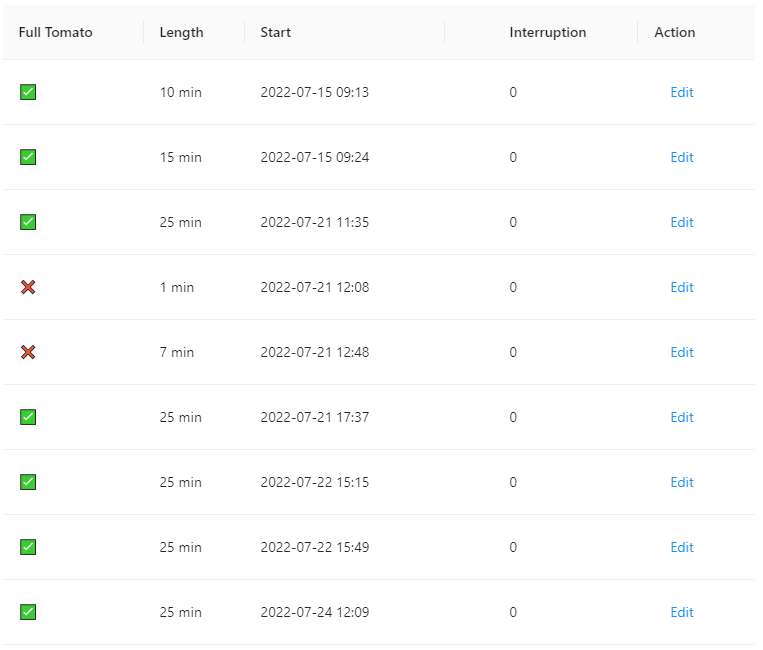
Task: Click interruption count 0 in 2022-07-15 09:13 row
Action: point(513,92)
